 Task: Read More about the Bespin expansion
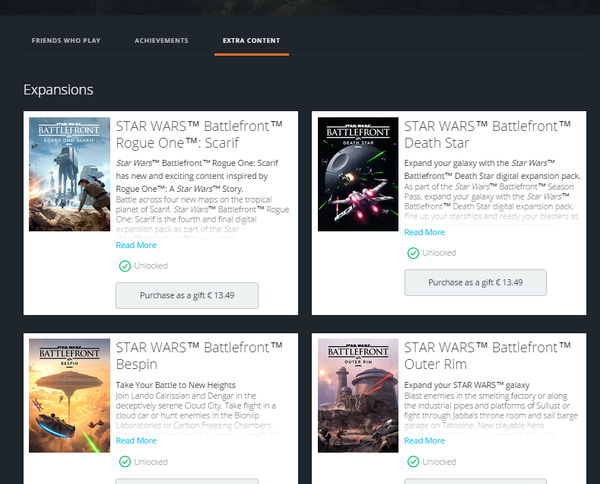click(x=136, y=441)
